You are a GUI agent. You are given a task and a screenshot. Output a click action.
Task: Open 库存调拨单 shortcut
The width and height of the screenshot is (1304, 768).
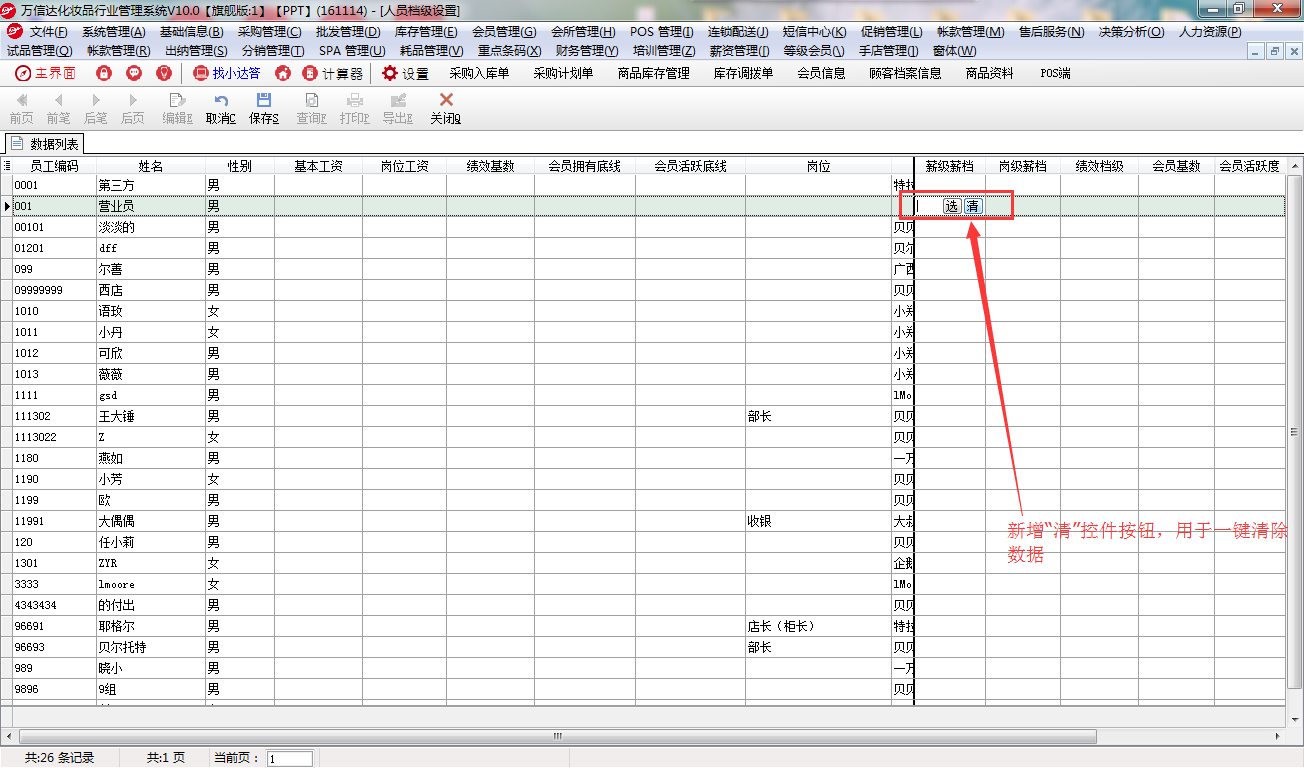pyautogui.click(x=743, y=73)
